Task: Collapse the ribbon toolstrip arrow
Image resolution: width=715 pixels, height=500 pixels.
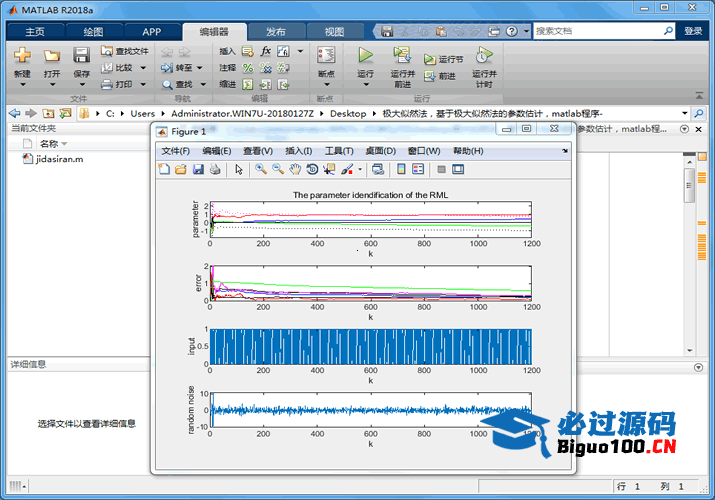Action: tap(699, 95)
